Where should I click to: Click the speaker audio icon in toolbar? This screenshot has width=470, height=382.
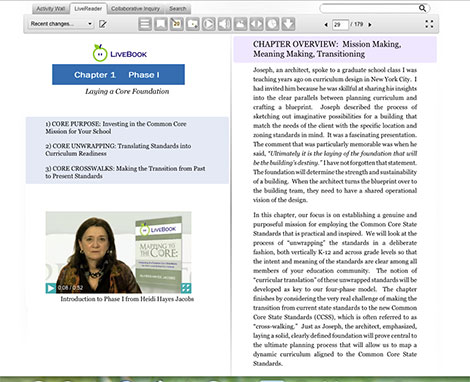tap(225, 24)
